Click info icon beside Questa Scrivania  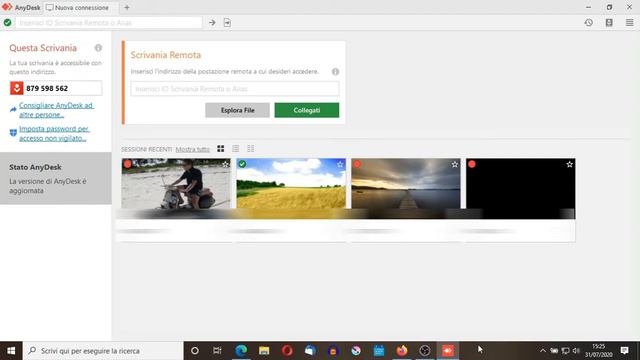pyautogui.click(x=98, y=48)
